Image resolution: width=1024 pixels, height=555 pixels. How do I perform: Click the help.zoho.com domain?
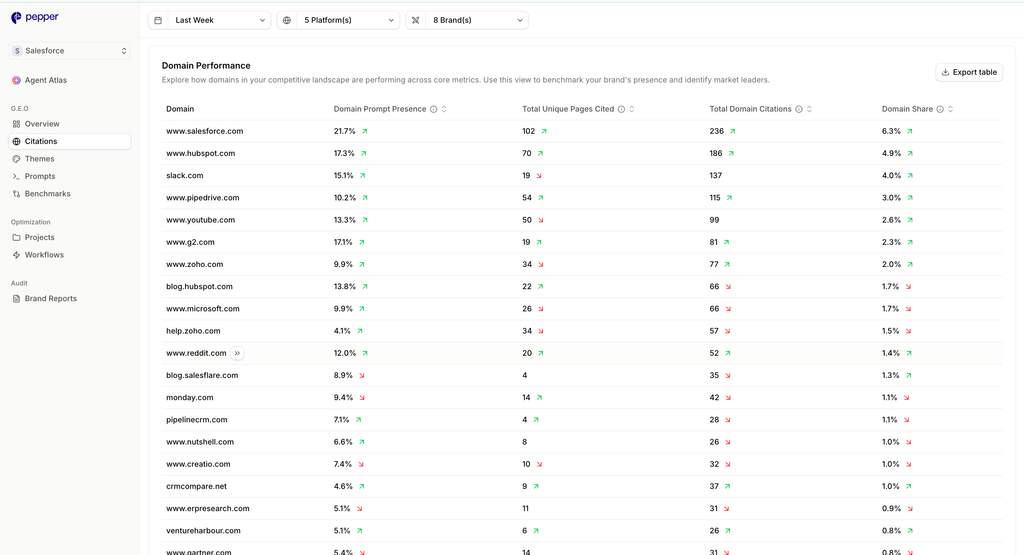[193, 331]
